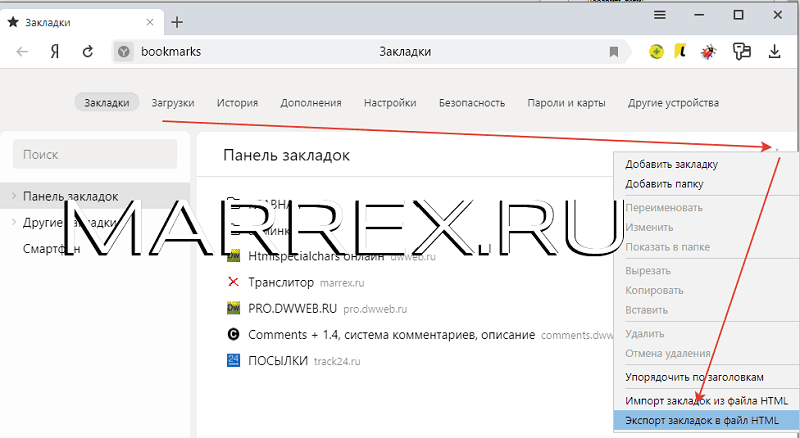Viewport: 800px width, 438px height.
Task: Reload the page
Action: [x=88, y=52]
